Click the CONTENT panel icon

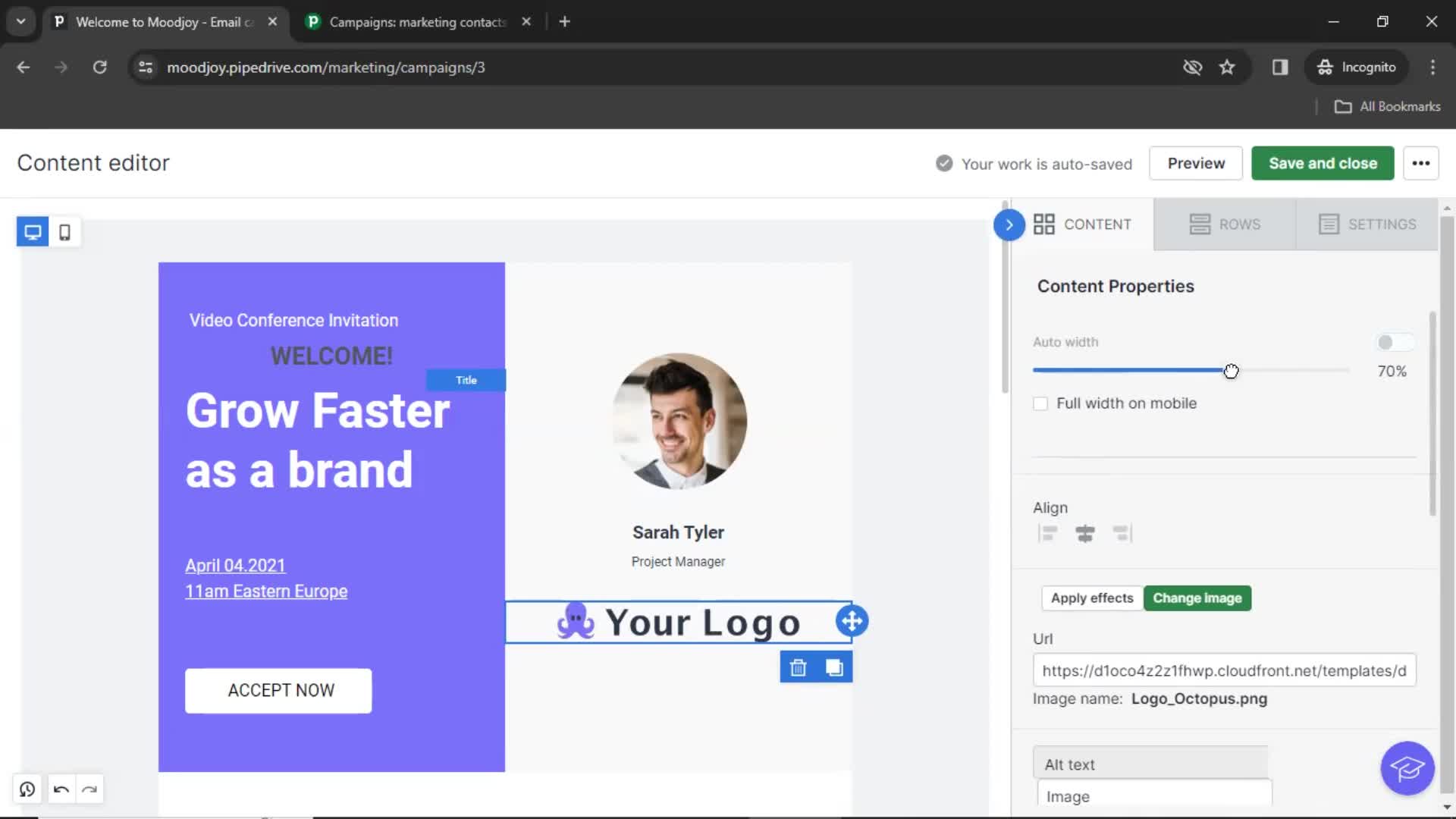(1045, 223)
